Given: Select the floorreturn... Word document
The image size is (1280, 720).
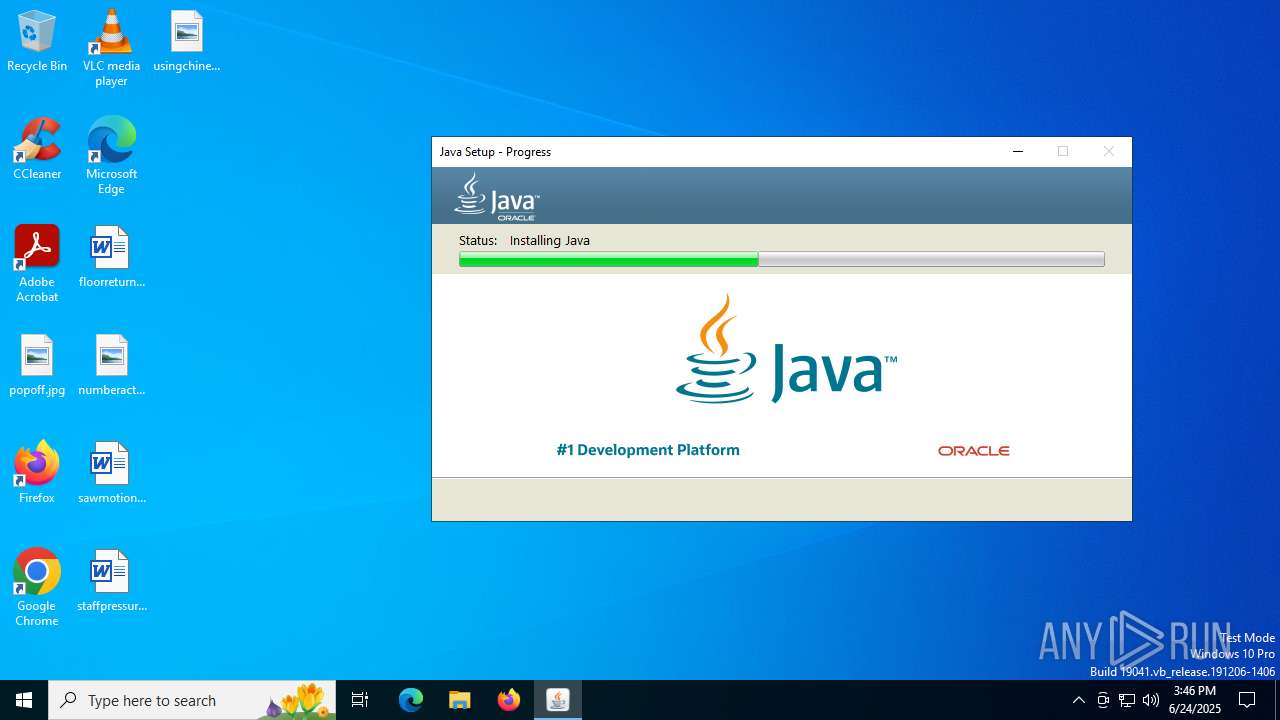Looking at the screenshot, I should click(x=111, y=258).
